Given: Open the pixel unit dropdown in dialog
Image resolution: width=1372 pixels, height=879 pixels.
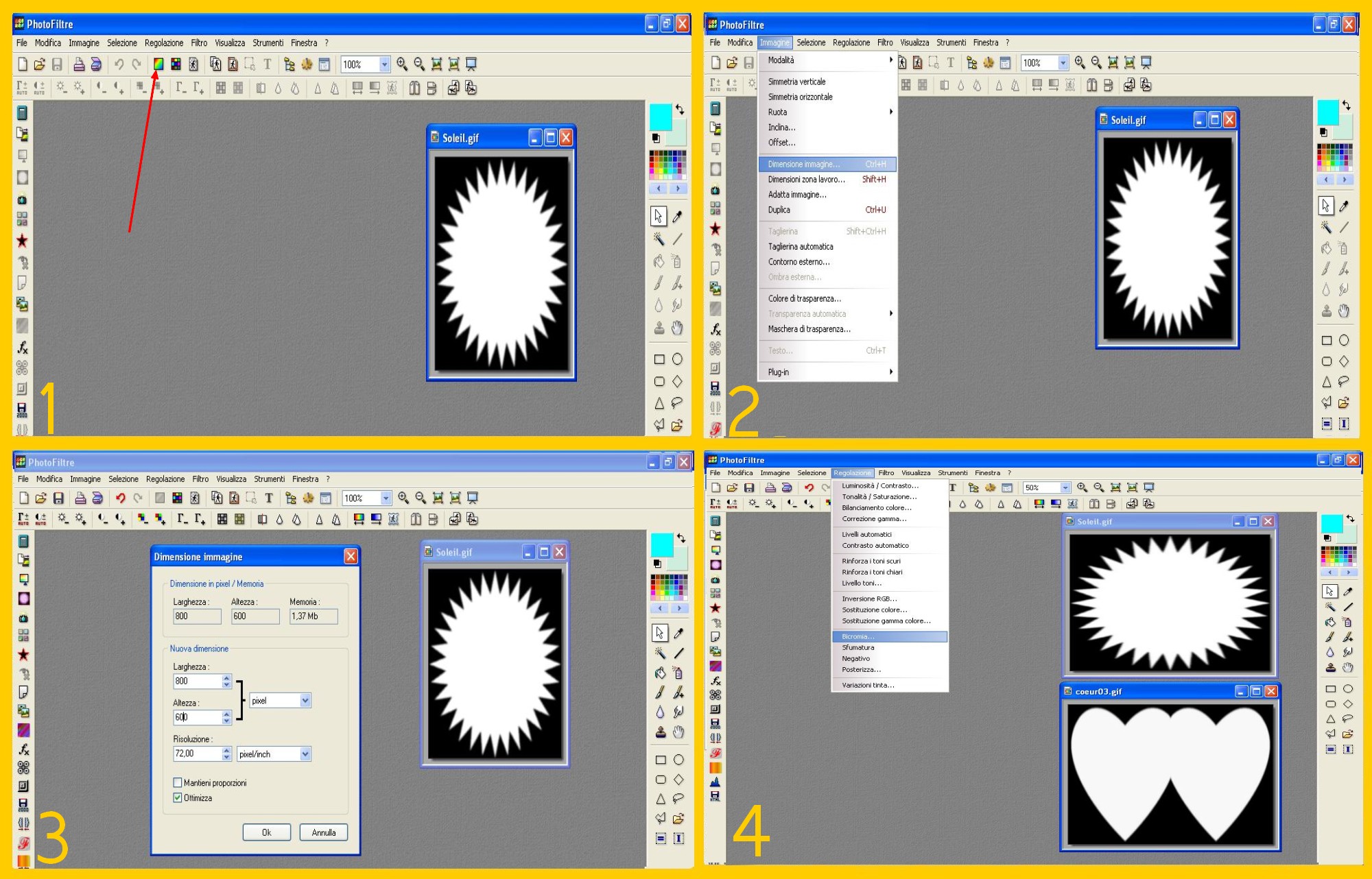Looking at the screenshot, I should 305,700.
